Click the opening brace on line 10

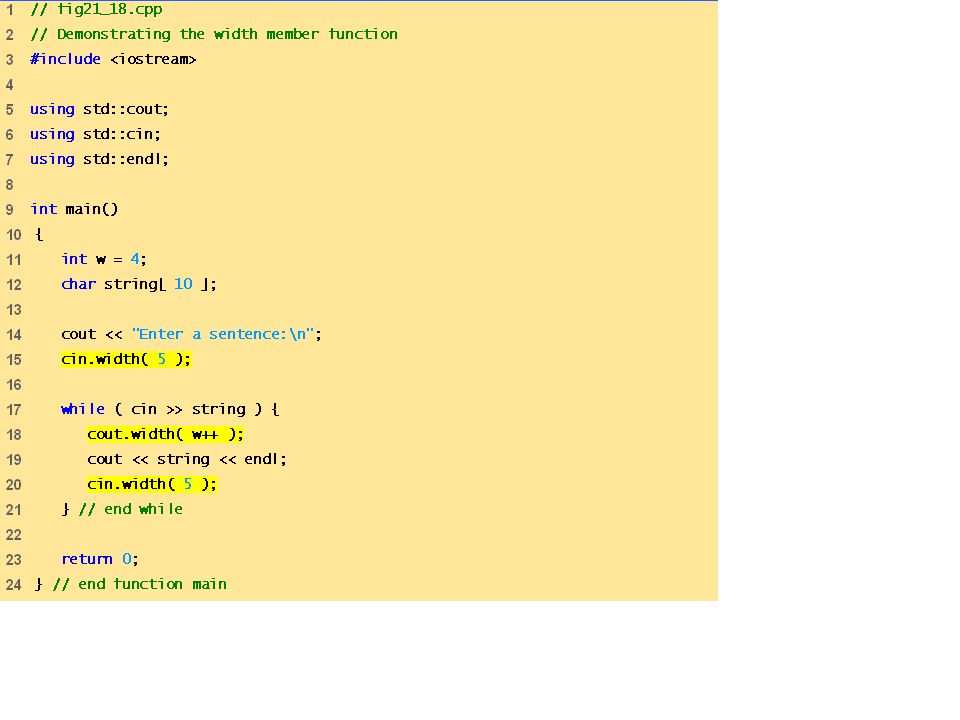(39, 234)
